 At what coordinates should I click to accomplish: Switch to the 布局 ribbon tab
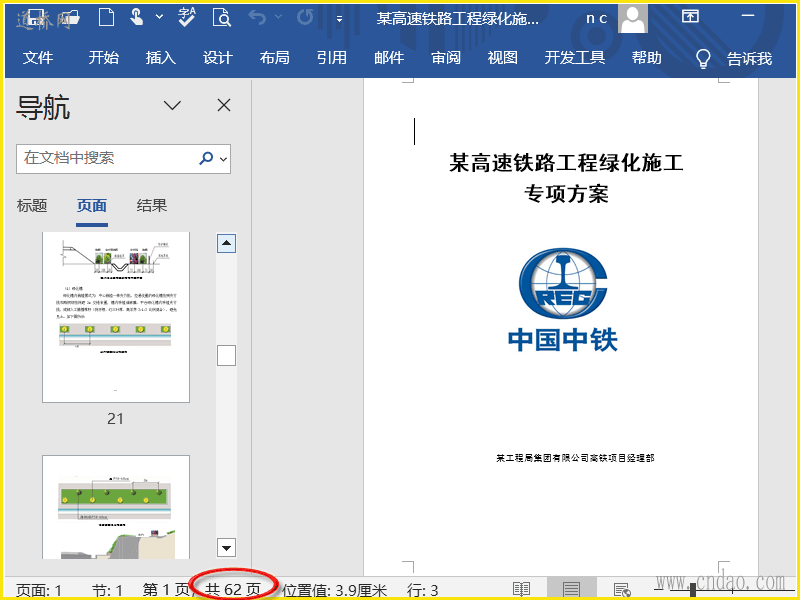coord(274,58)
